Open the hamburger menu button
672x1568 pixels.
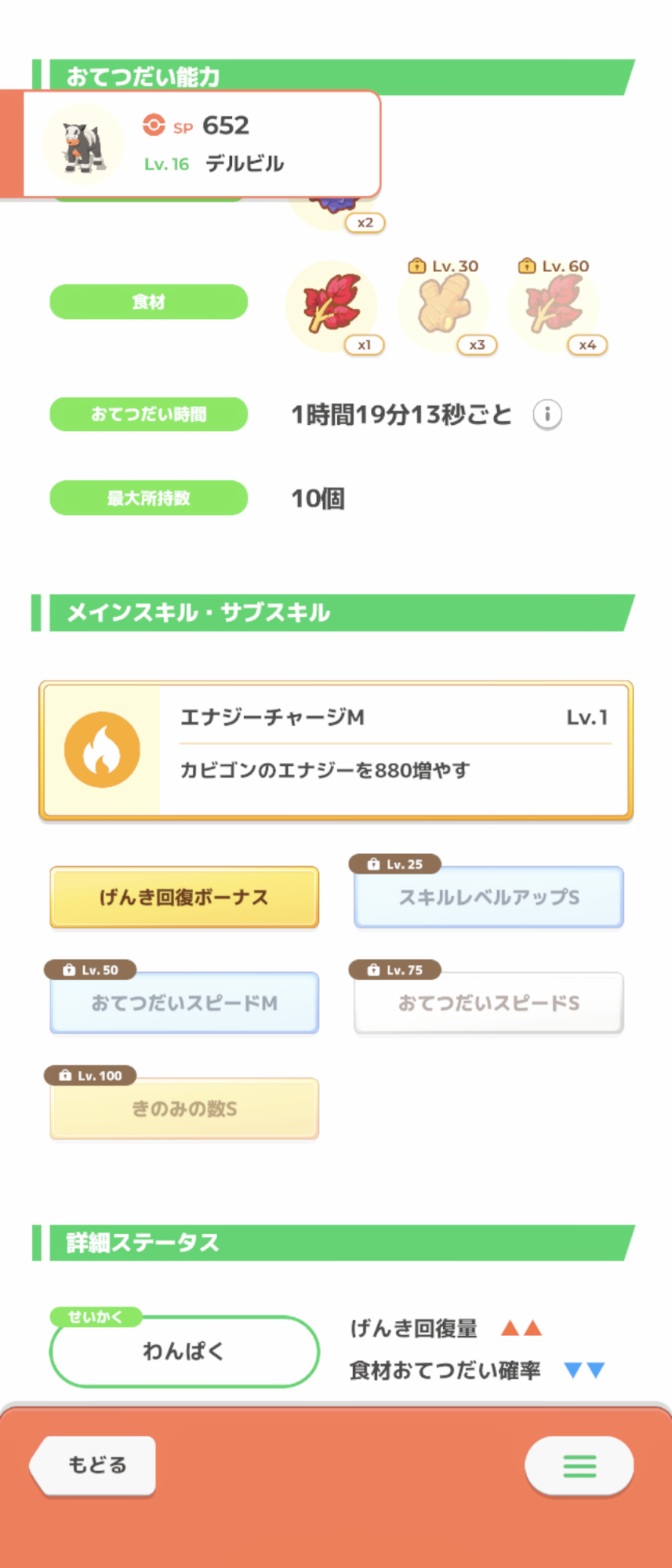[x=579, y=1465]
